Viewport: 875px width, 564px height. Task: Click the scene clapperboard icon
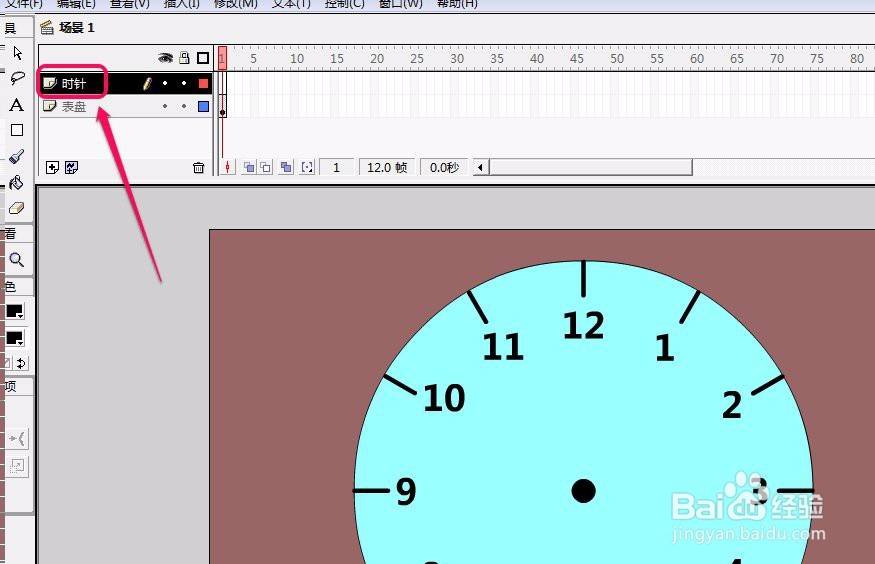click(x=47, y=27)
